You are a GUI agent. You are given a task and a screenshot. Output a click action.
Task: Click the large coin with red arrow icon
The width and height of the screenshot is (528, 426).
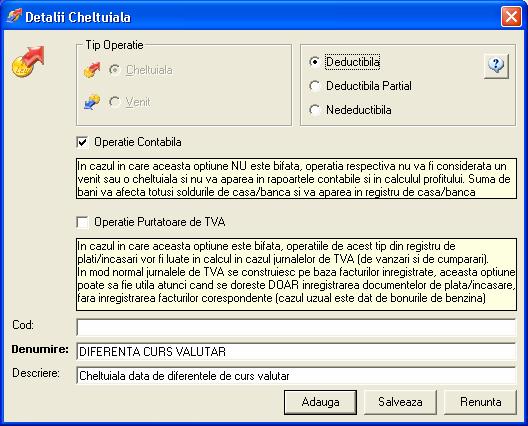[28, 62]
